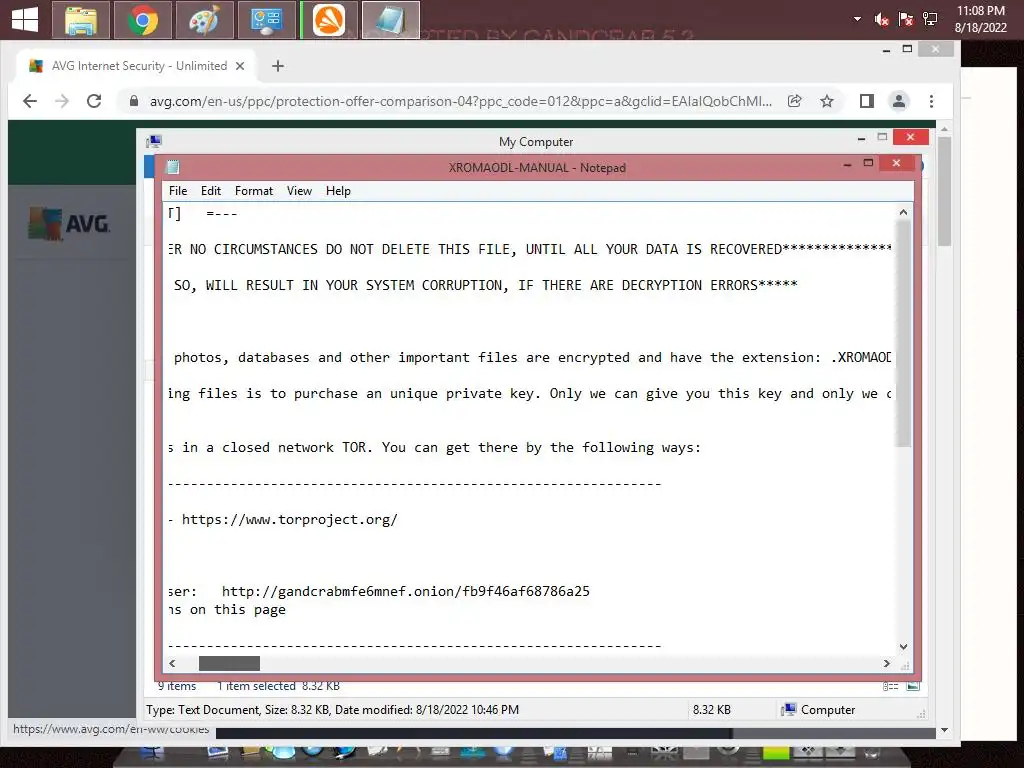Share this page from the address bar
1024x768 pixels.
795,101
